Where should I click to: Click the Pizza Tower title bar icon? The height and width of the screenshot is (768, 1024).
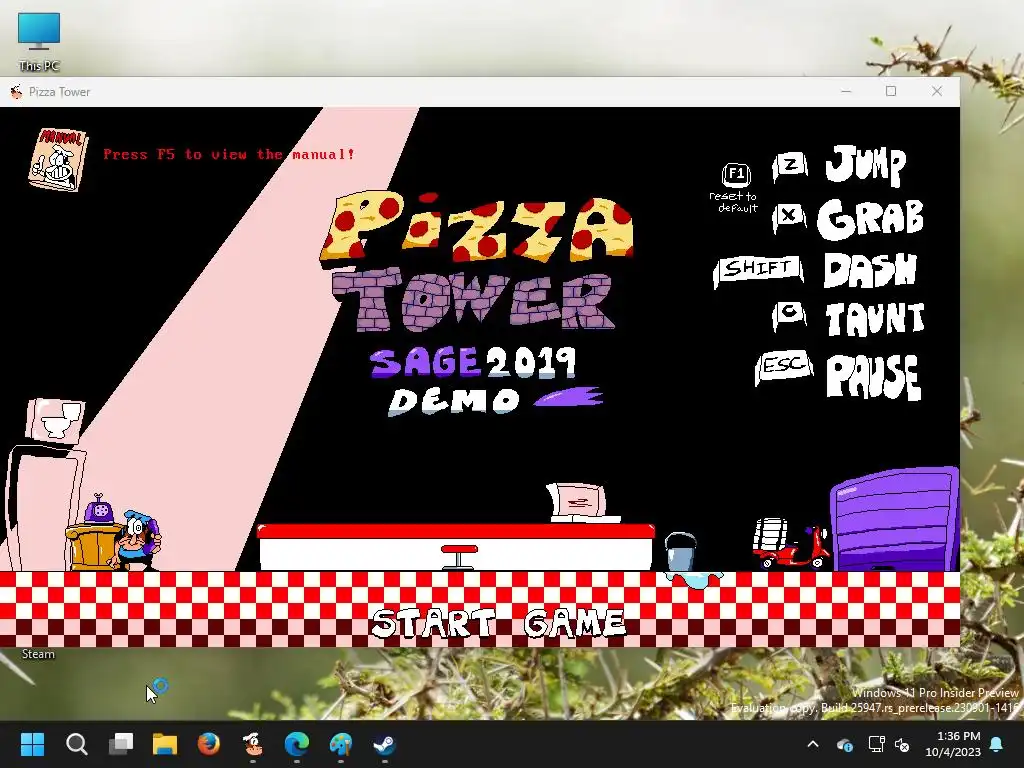(16, 91)
